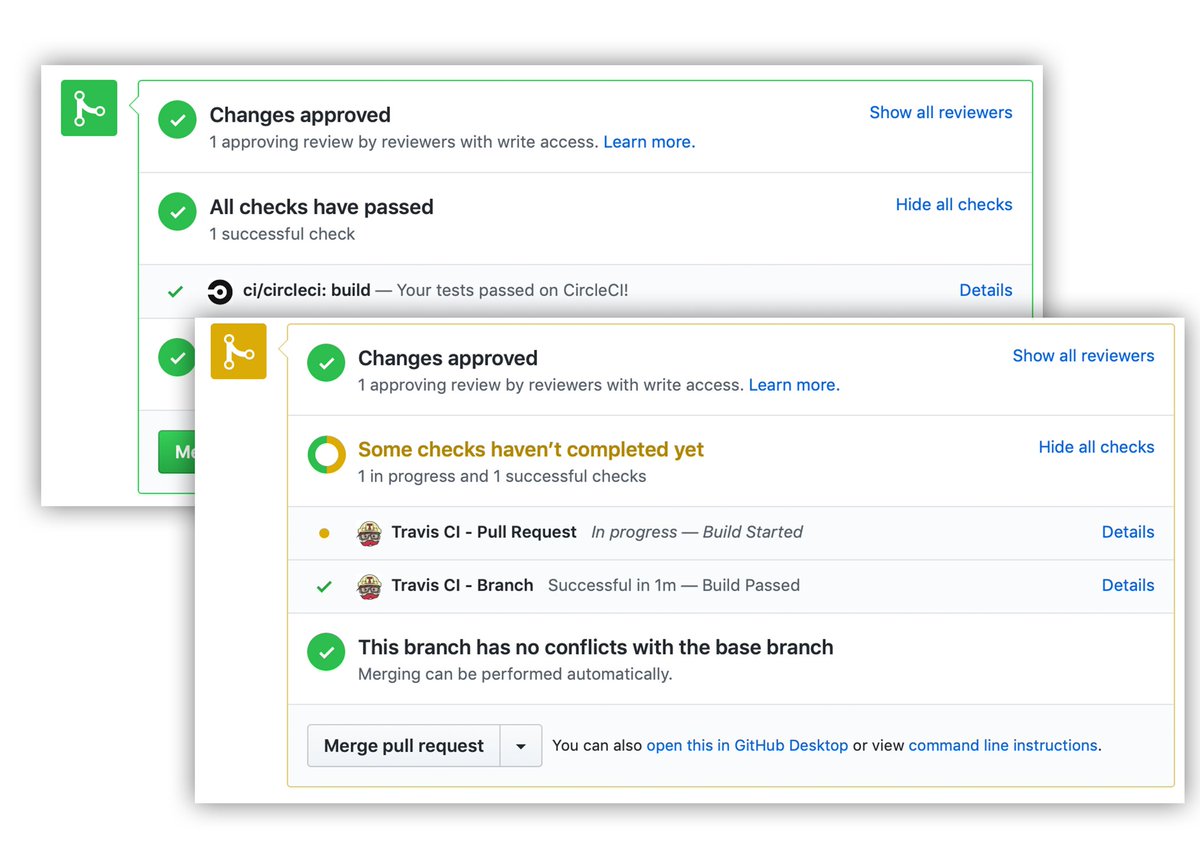
Task: Click green check beside Changes approved in back panel
Action: (177, 120)
